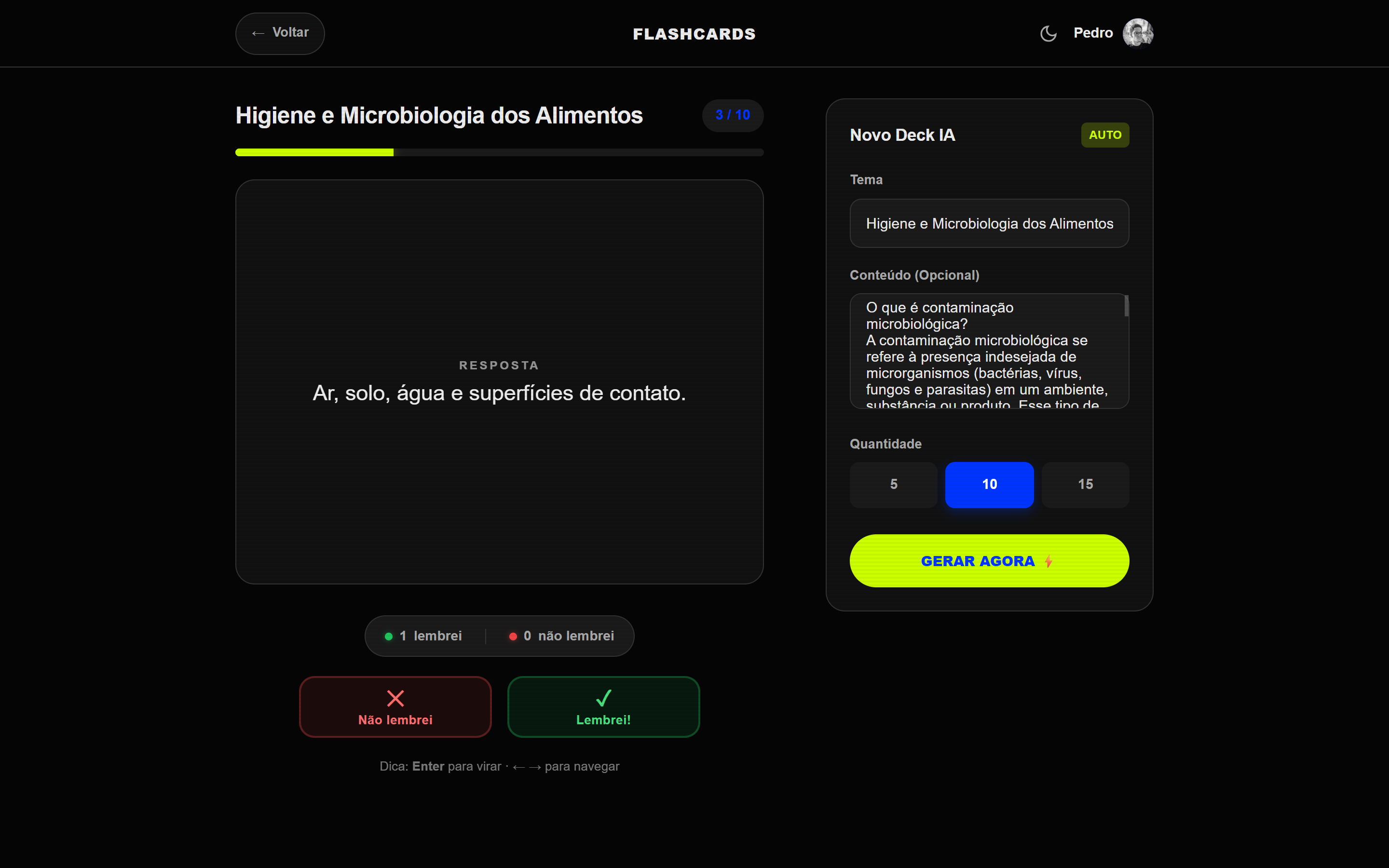The image size is (1389, 868).
Task: Click the FLASHCARDS header title
Action: (x=694, y=34)
